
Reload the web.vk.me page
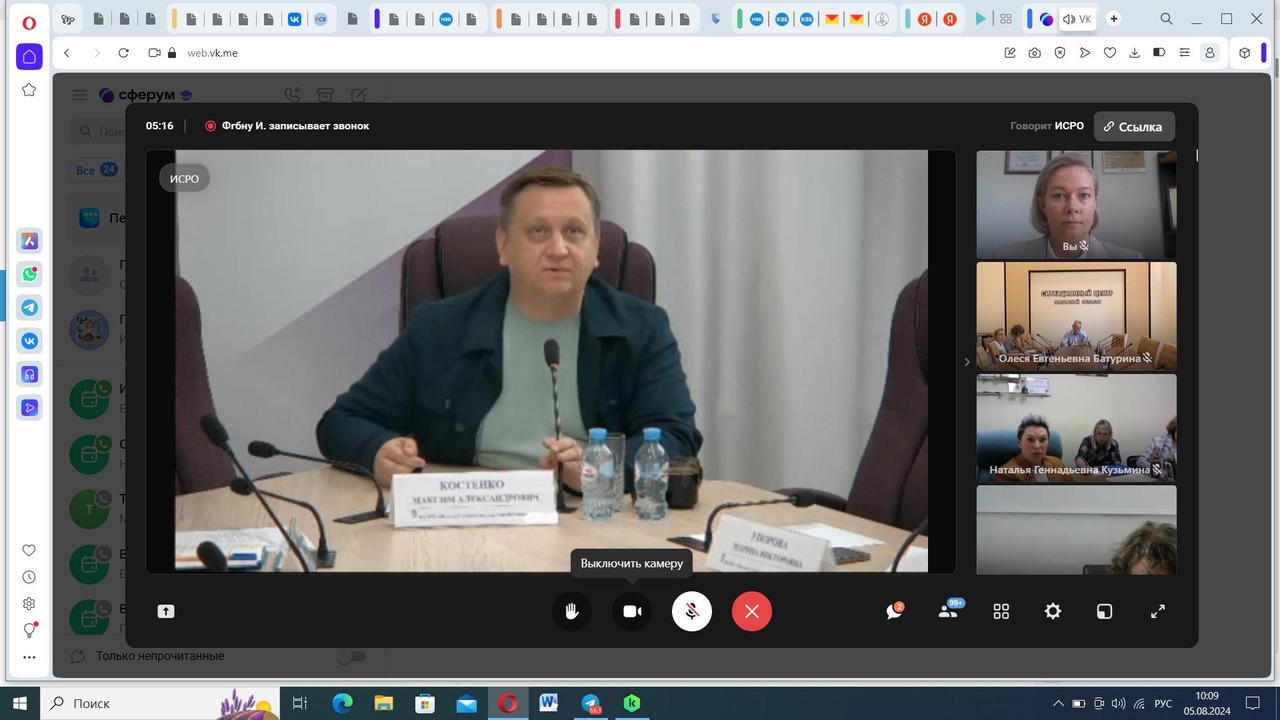coord(123,53)
